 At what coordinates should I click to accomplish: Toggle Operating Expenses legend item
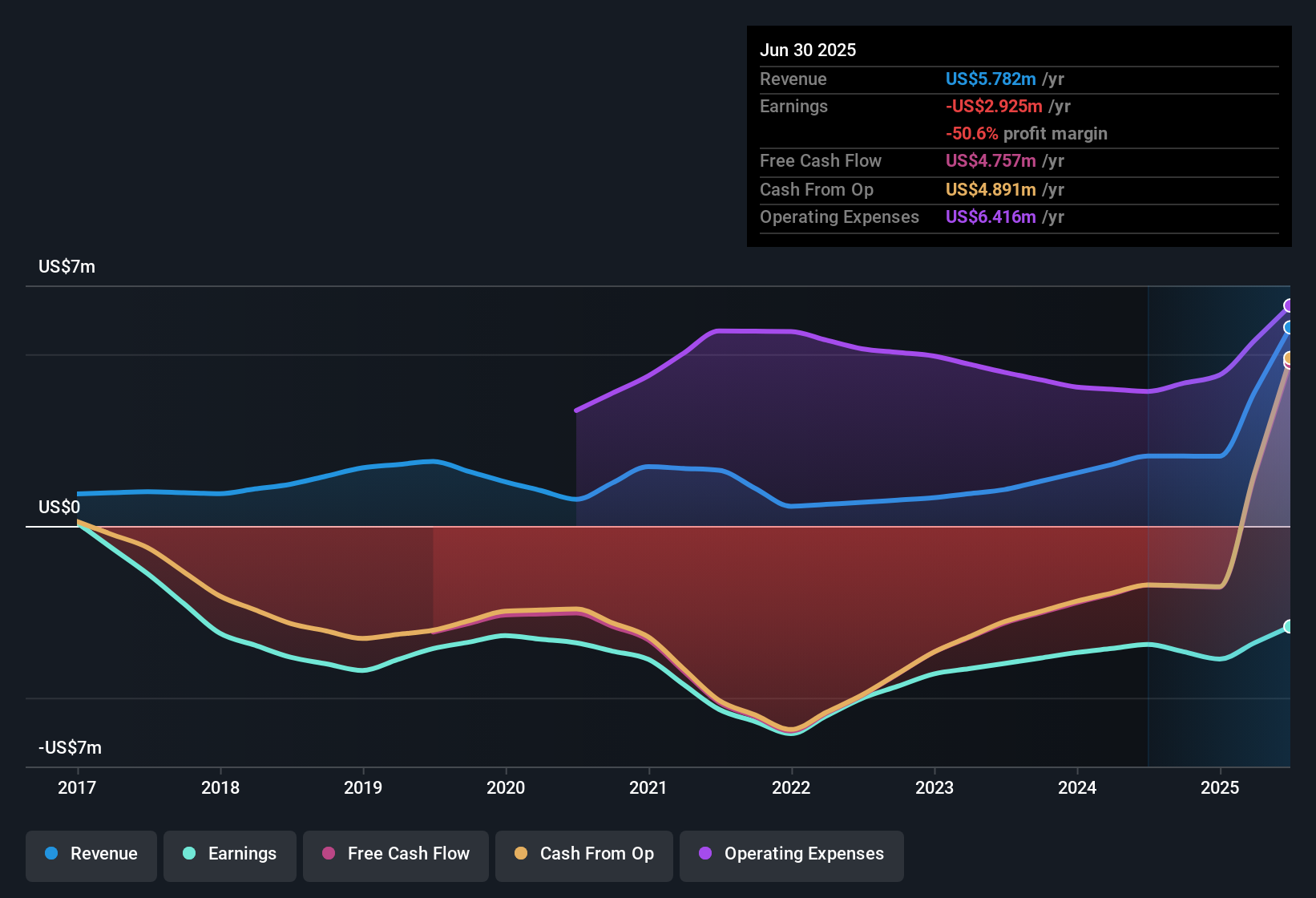coord(792,855)
